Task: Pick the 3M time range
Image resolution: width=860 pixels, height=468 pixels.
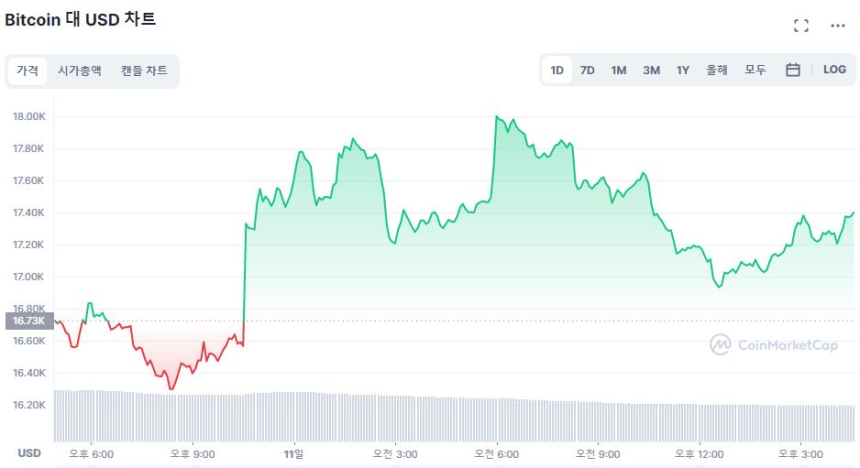Action: coord(651,70)
